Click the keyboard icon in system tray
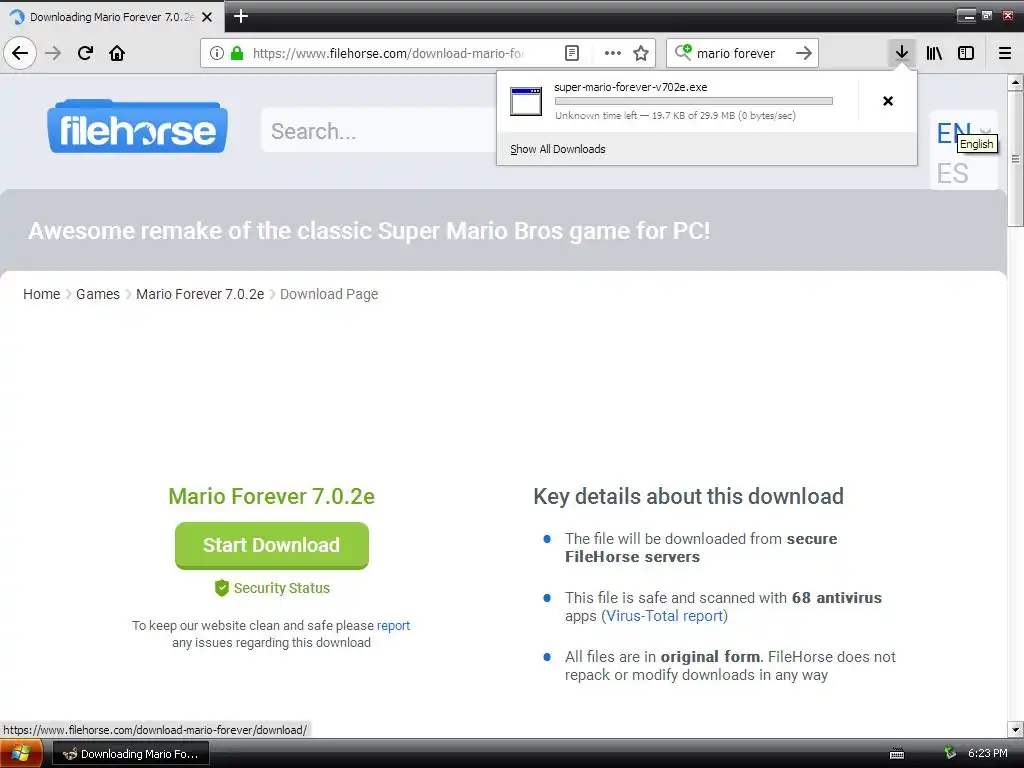Screen dimensions: 1024x768 coord(897,754)
